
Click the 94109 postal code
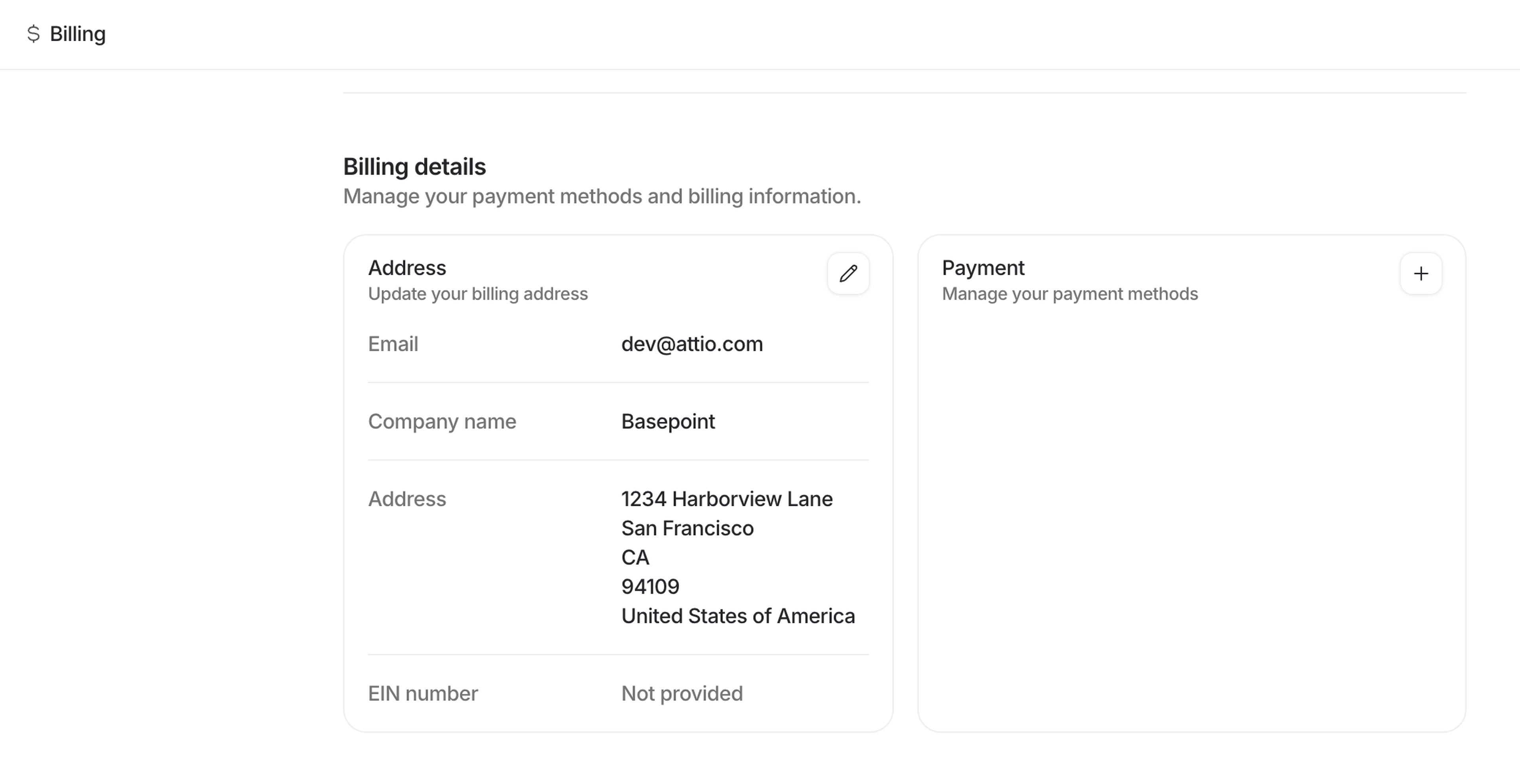[650, 587]
